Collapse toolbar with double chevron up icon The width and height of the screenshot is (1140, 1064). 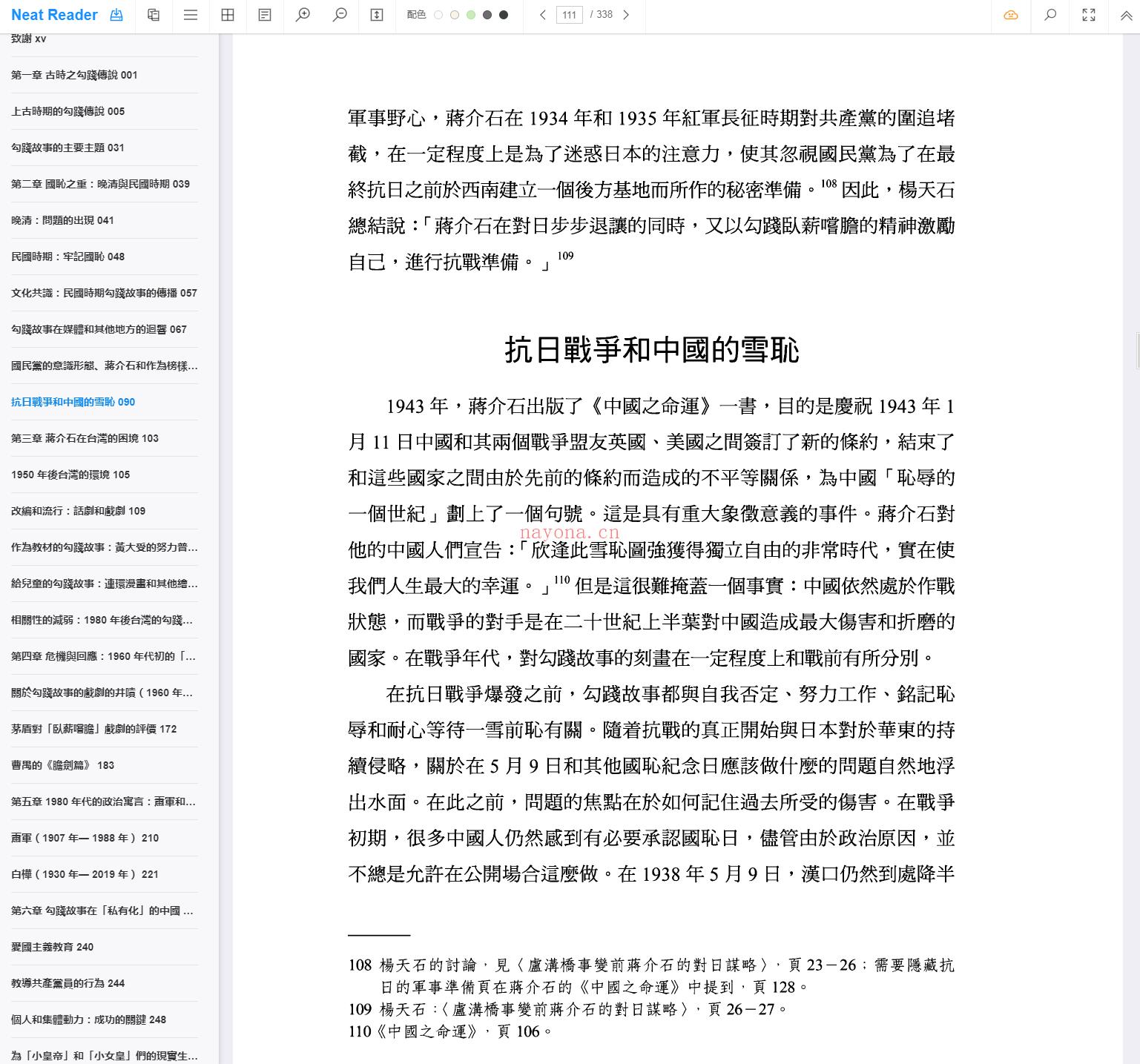pyautogui.click(x=1126, y=15)
